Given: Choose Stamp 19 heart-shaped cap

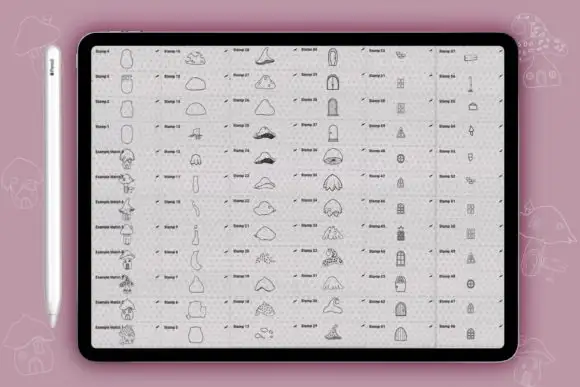Looking at the screenshot, I should tap(264, 284).
